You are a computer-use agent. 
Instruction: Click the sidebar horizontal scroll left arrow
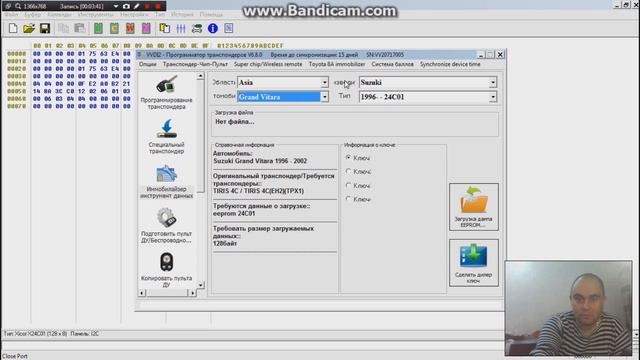[142, 293]
